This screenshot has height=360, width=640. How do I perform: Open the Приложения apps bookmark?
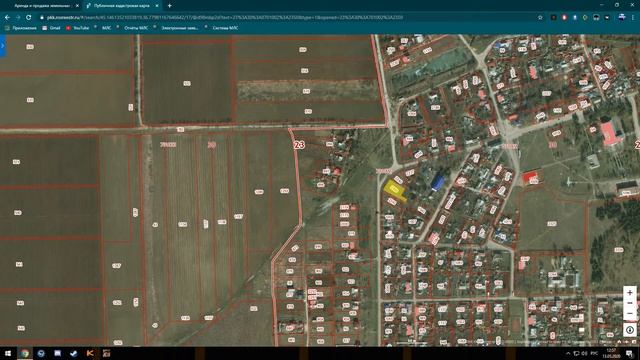(x=20, y=28)
